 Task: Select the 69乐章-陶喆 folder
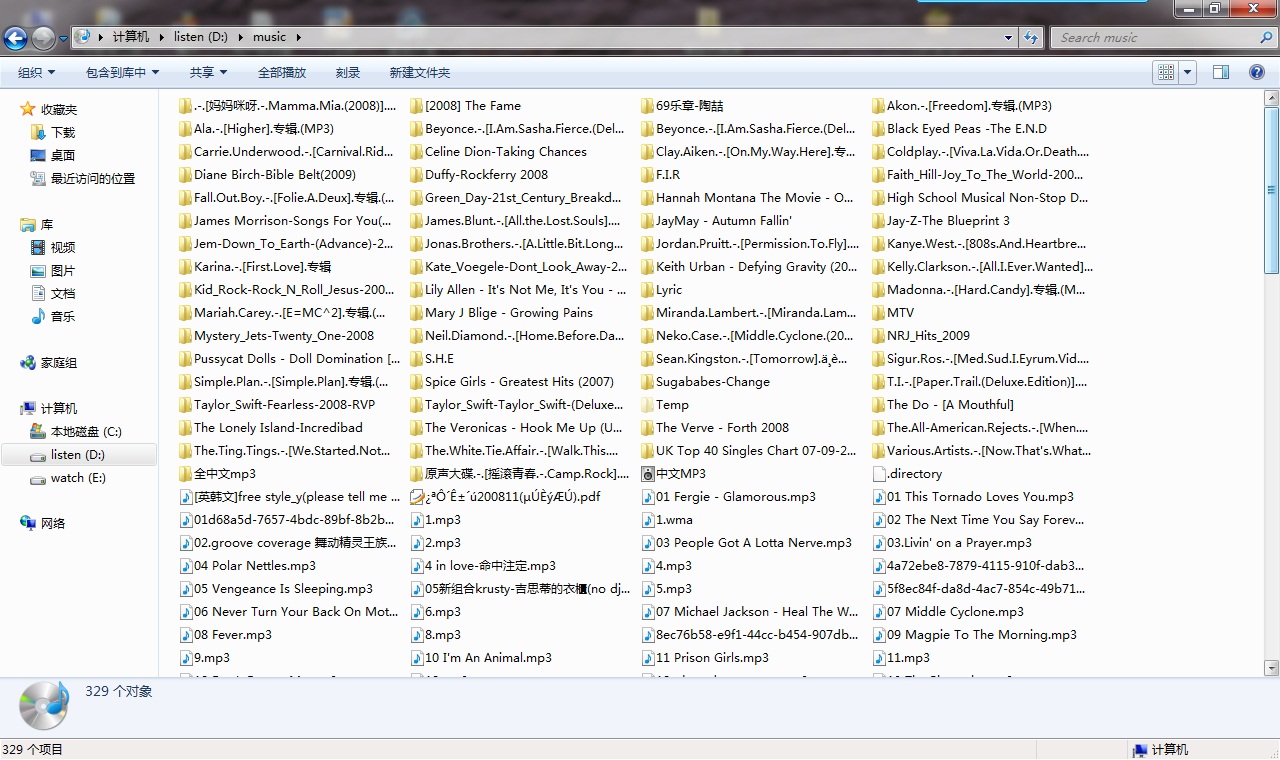point(682,105)
